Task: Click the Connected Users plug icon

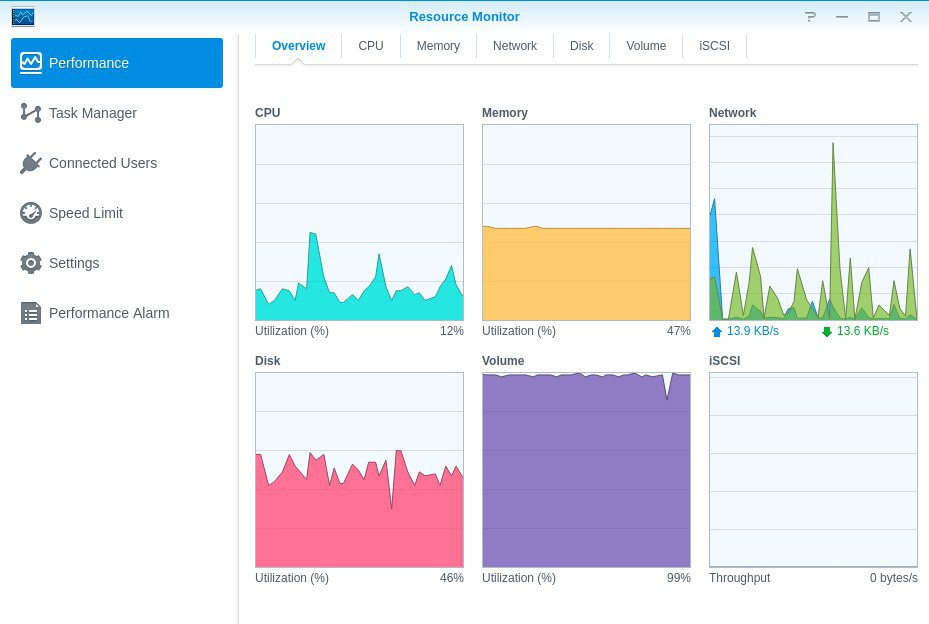Action: (x=31, y=163)
